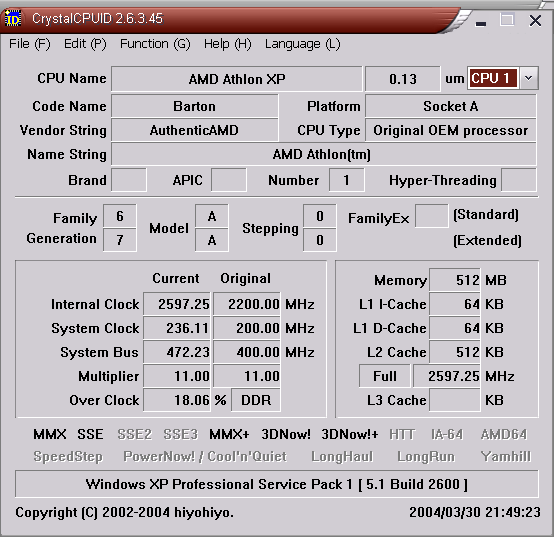Click the AuthenticAMD vendor string
The width and height of the screenshot is (554, 537).
tap(195, 130)
